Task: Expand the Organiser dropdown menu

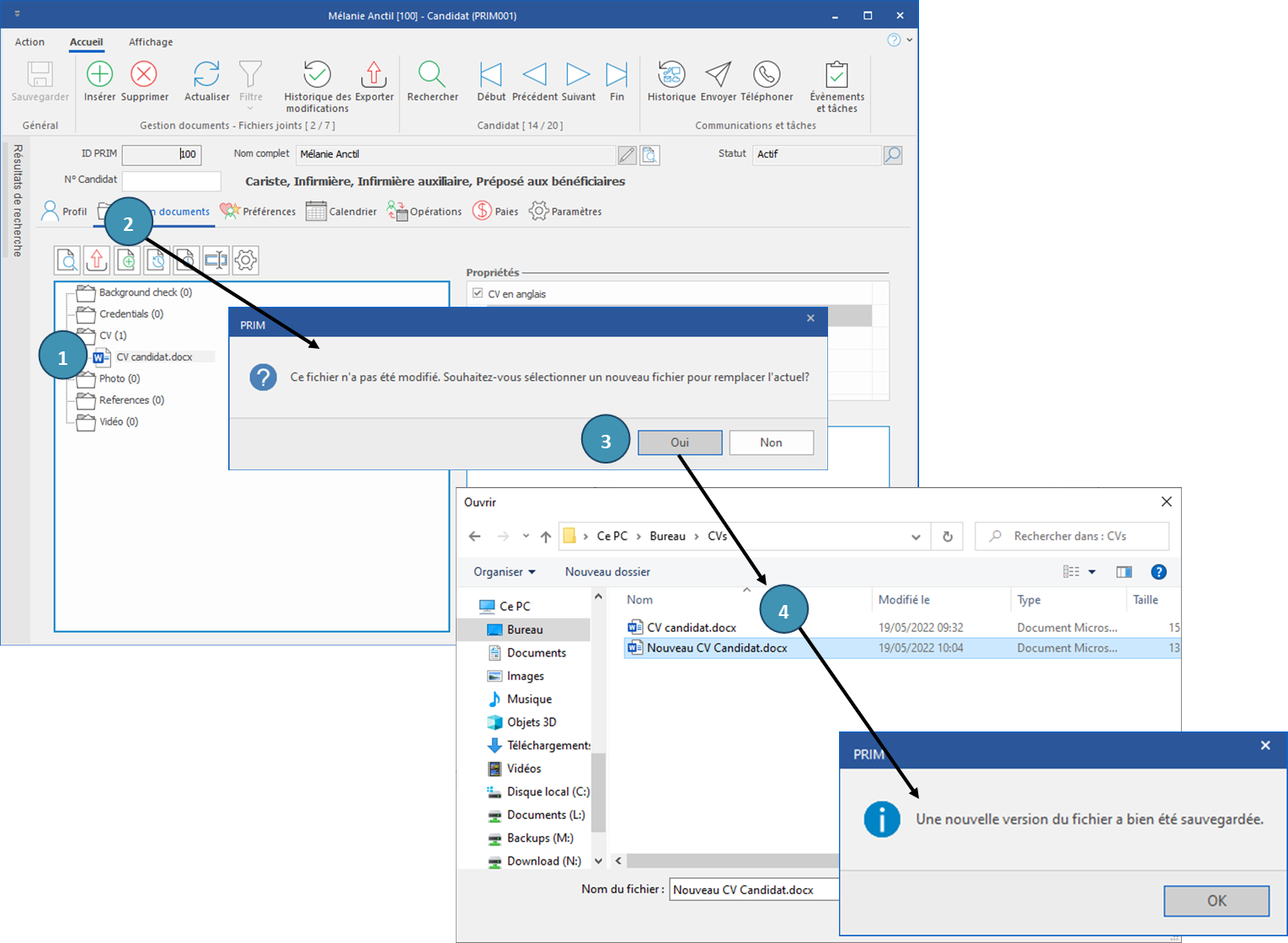Action: click(x=504, y=572)
